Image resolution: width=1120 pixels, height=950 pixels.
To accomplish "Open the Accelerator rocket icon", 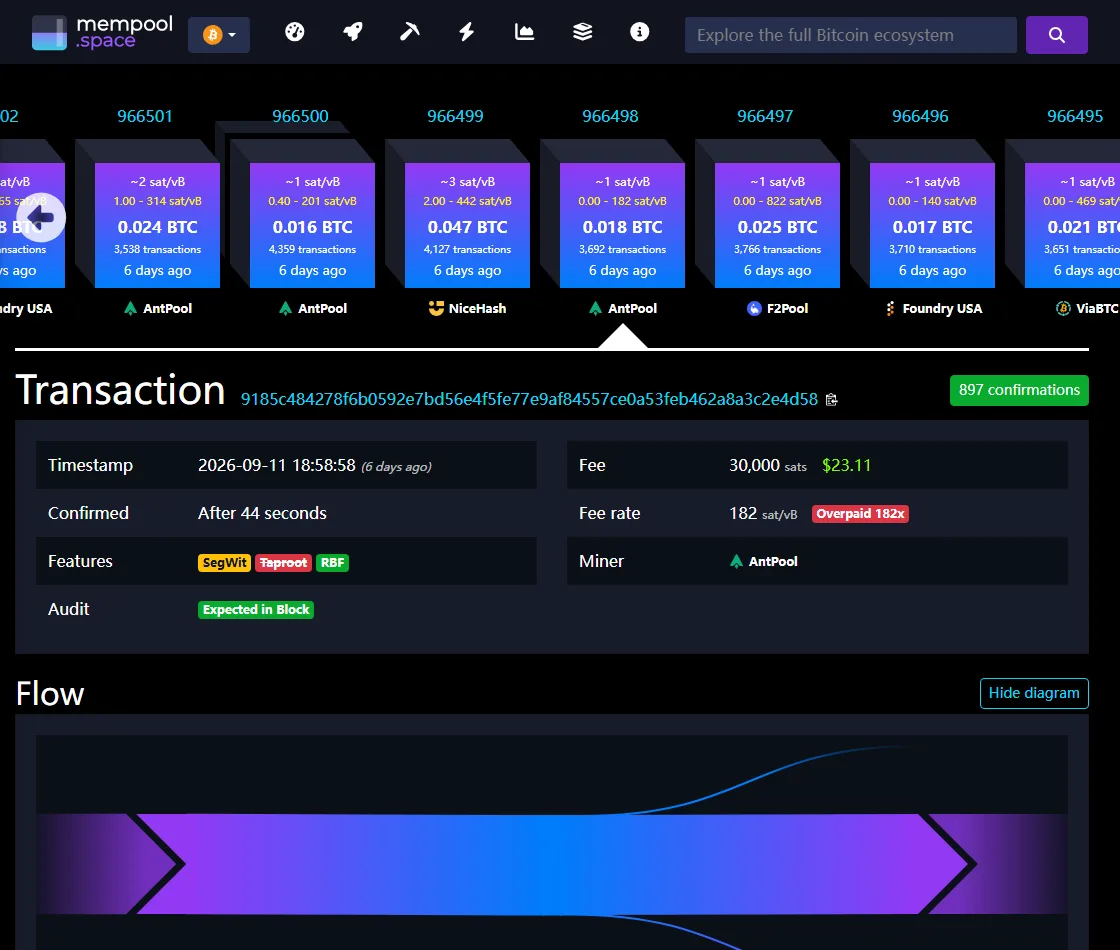I will (353, 32).
